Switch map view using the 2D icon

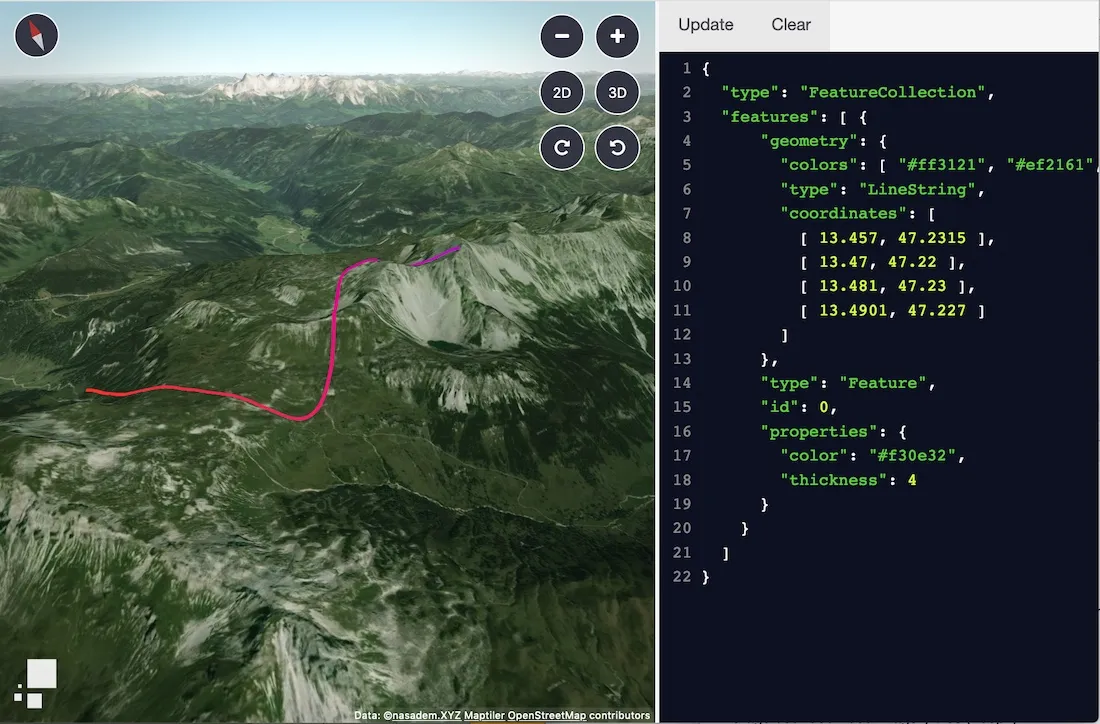point(561,91)
